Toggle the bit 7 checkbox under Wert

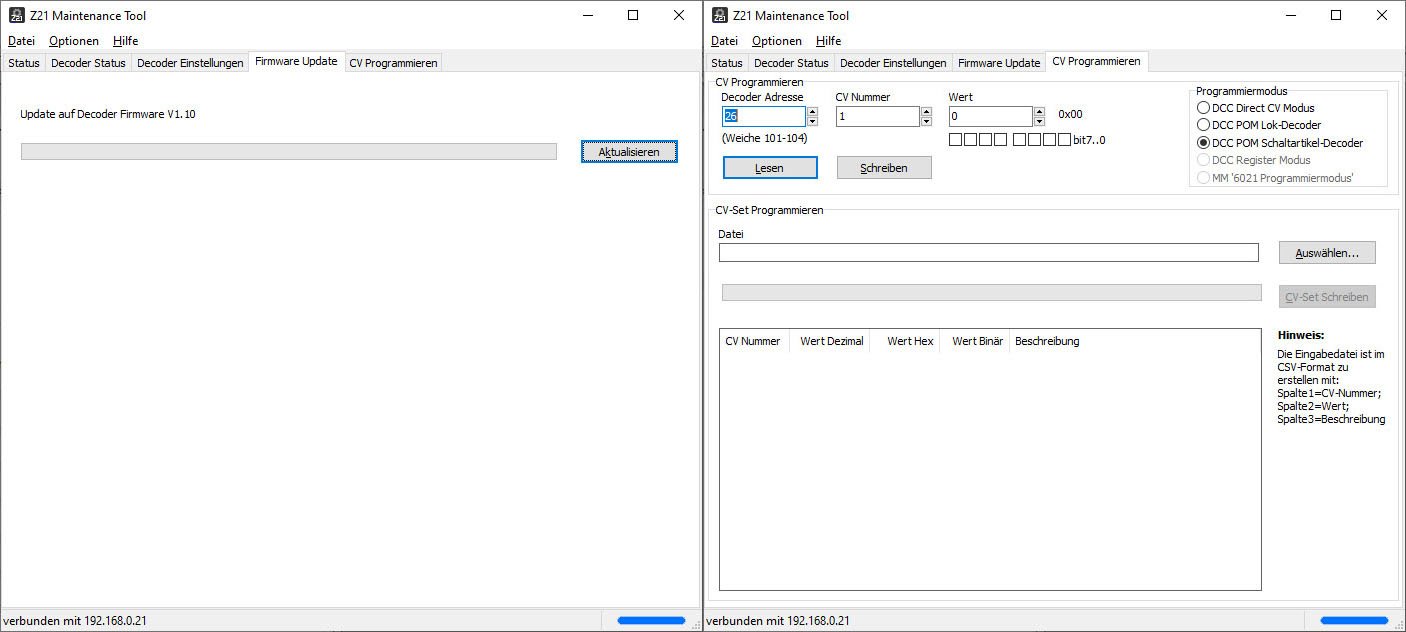click(955, 140)
